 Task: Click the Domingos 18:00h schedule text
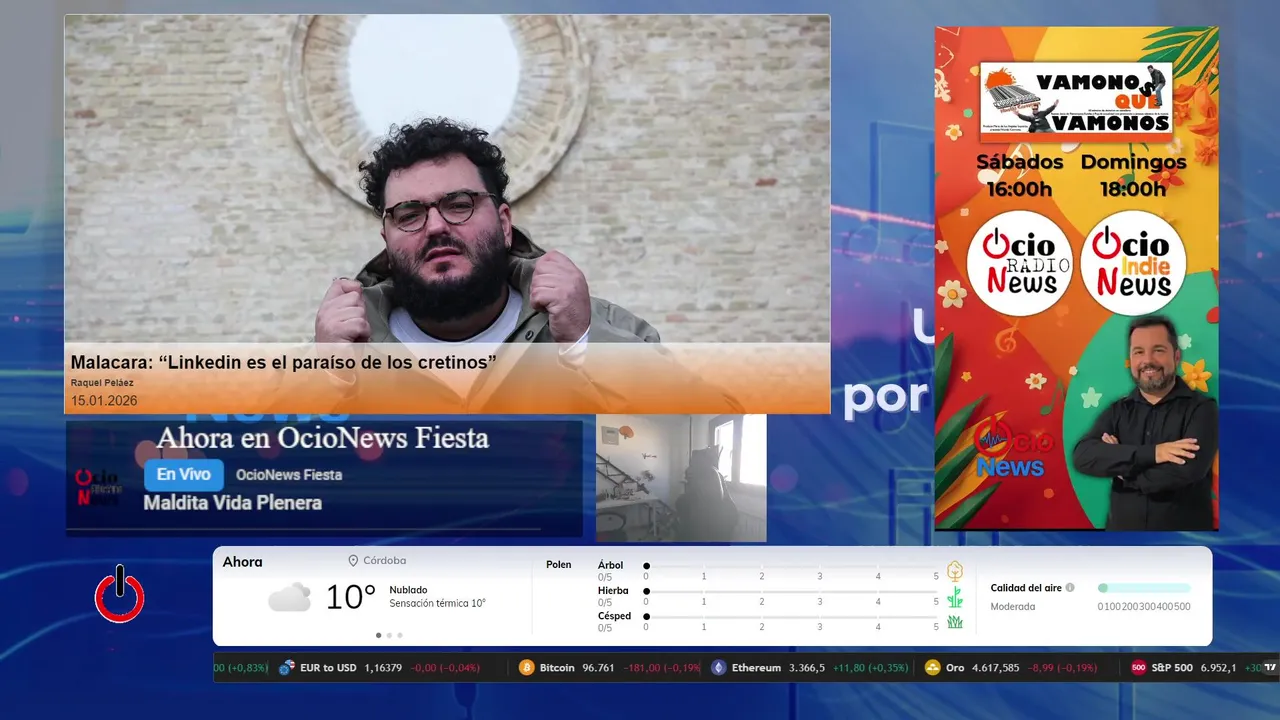(1133, 175)
